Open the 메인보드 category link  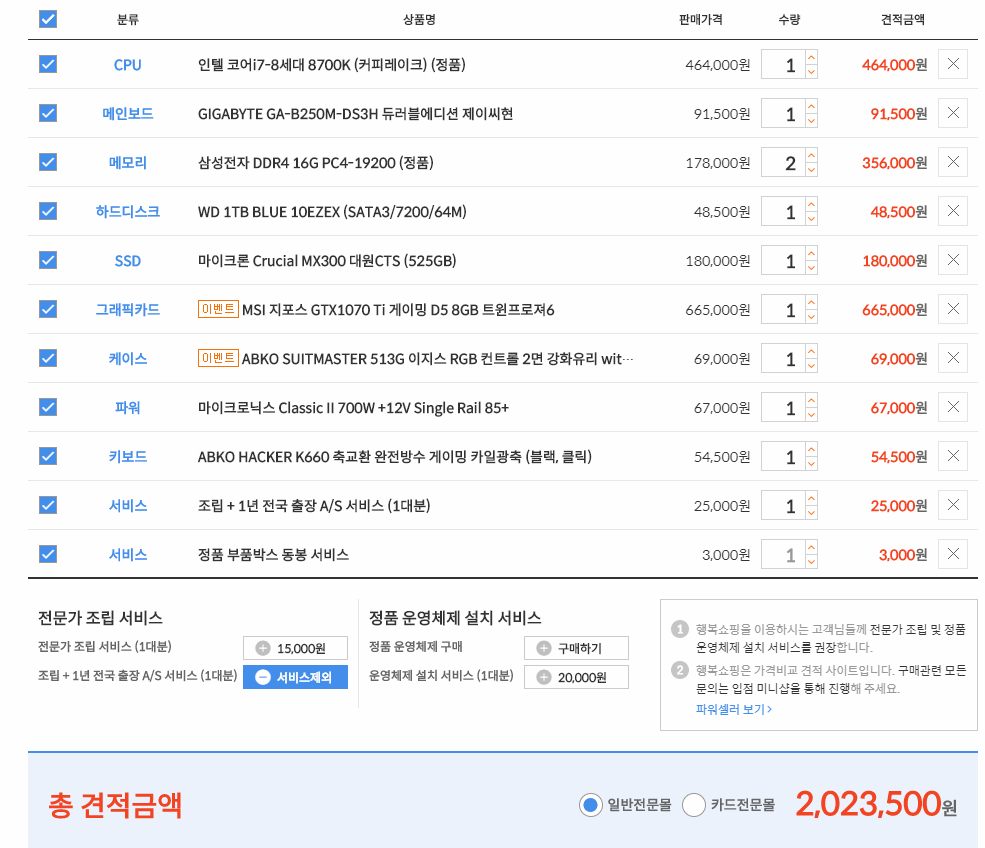click(128, 114)
